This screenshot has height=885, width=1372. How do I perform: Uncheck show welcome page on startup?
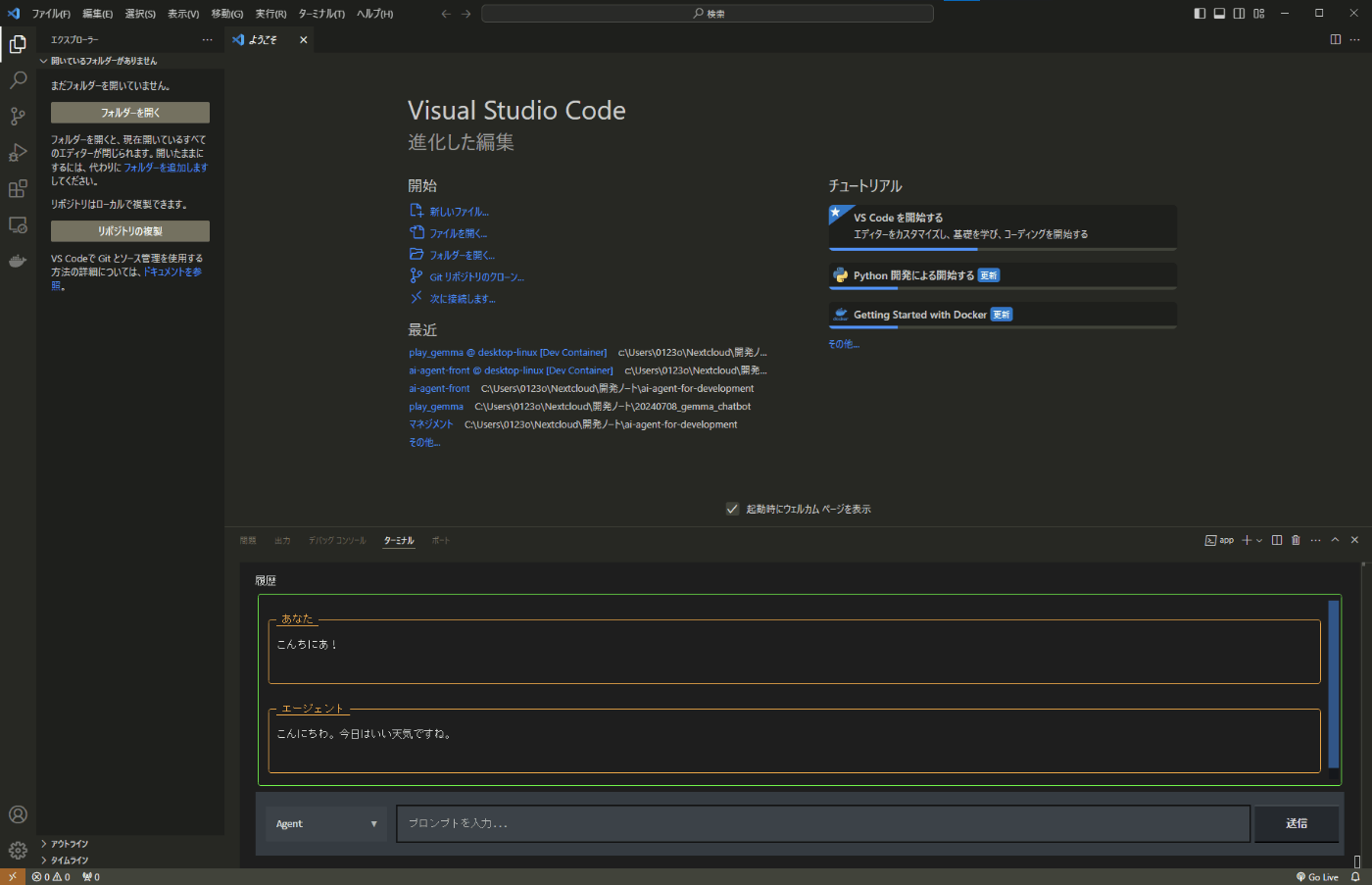[732, 509]
